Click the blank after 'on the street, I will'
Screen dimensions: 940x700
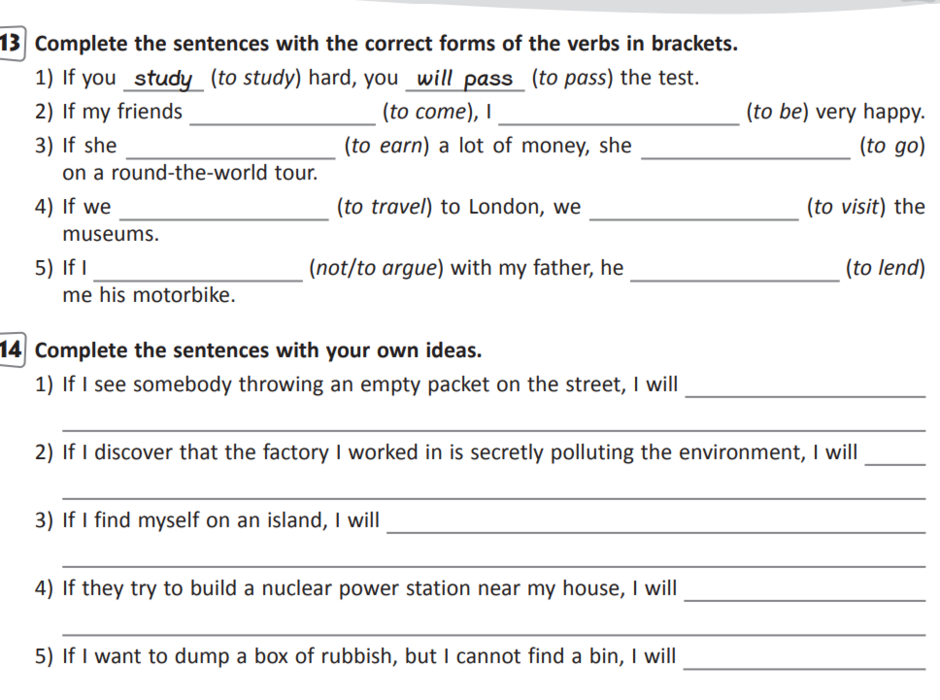tap(805, 388)
